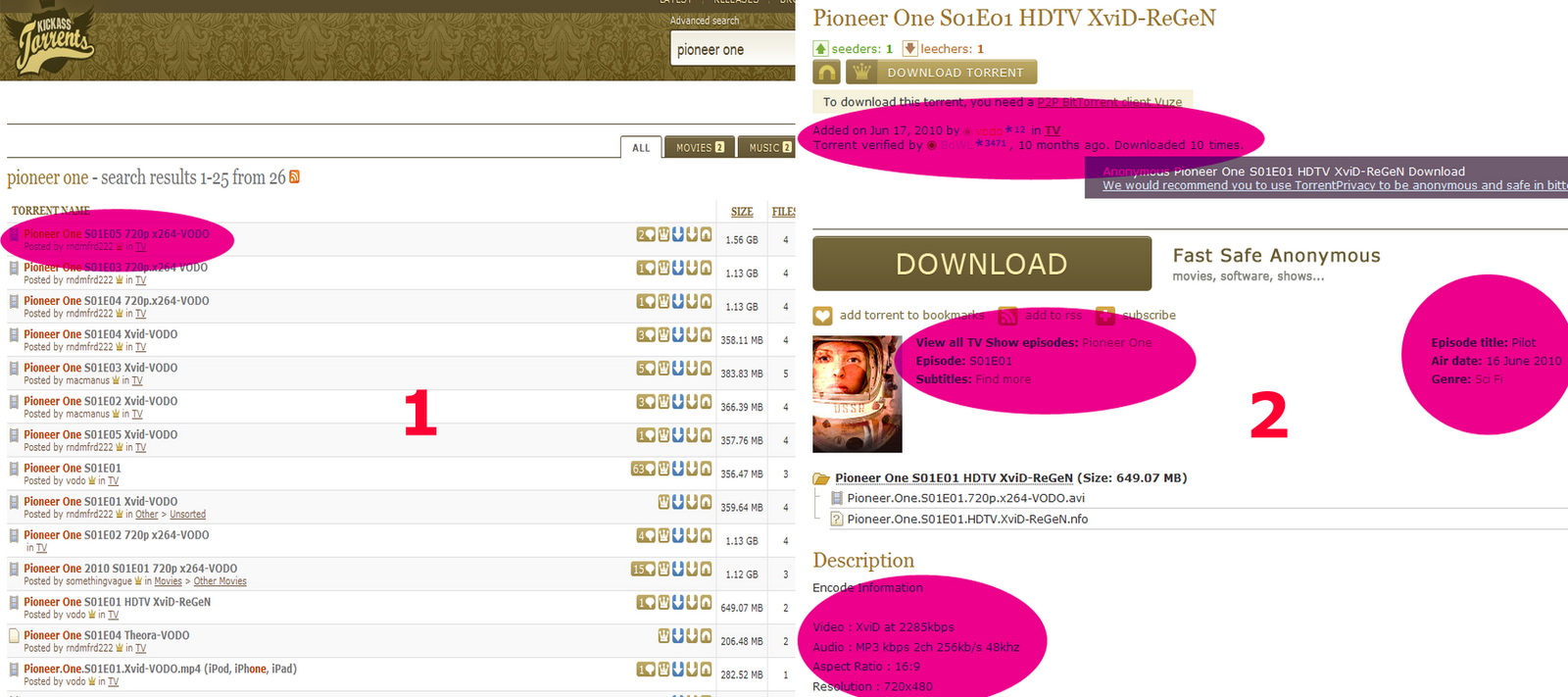The height and width of the screenshot is (697, 1568).
Task: Click the large DOWNLOAD button
Action: 982,264
